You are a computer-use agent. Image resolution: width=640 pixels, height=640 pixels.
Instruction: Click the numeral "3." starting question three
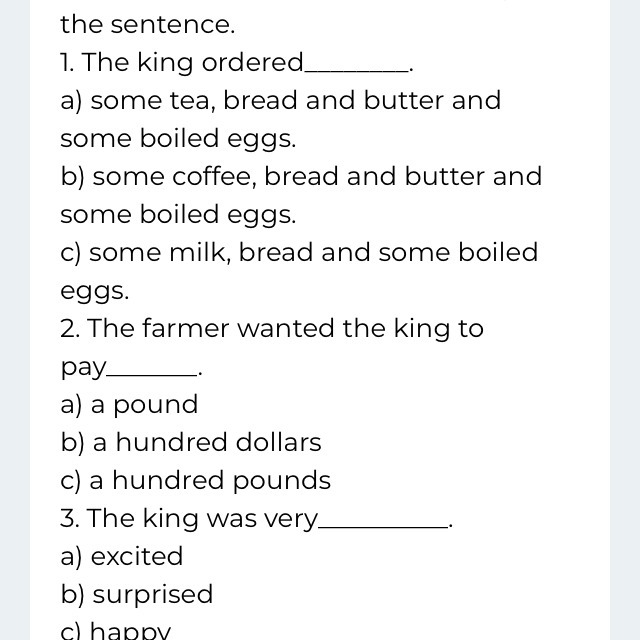[x=69, y=519]
